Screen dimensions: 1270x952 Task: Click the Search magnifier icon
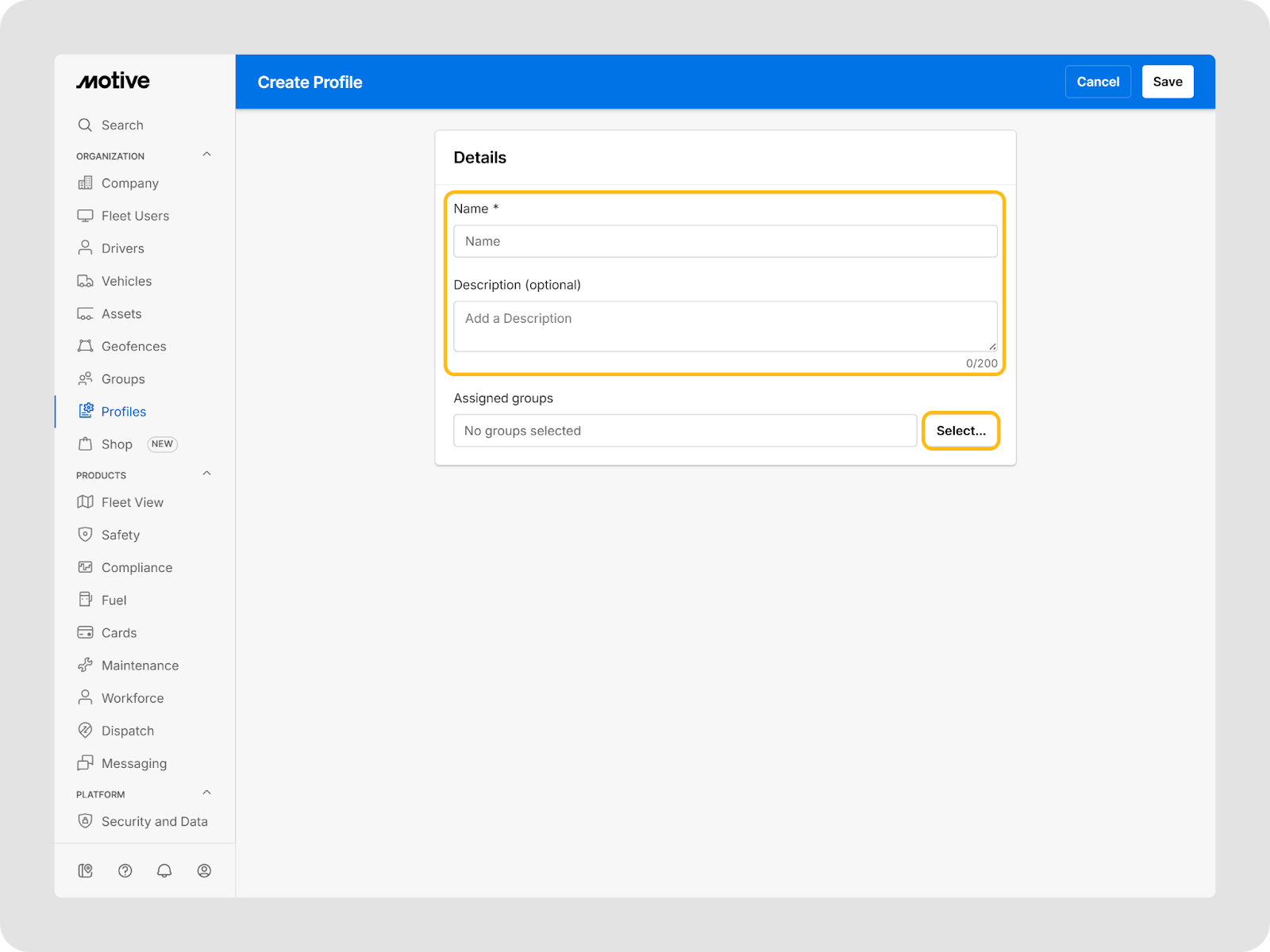(85, 125)
